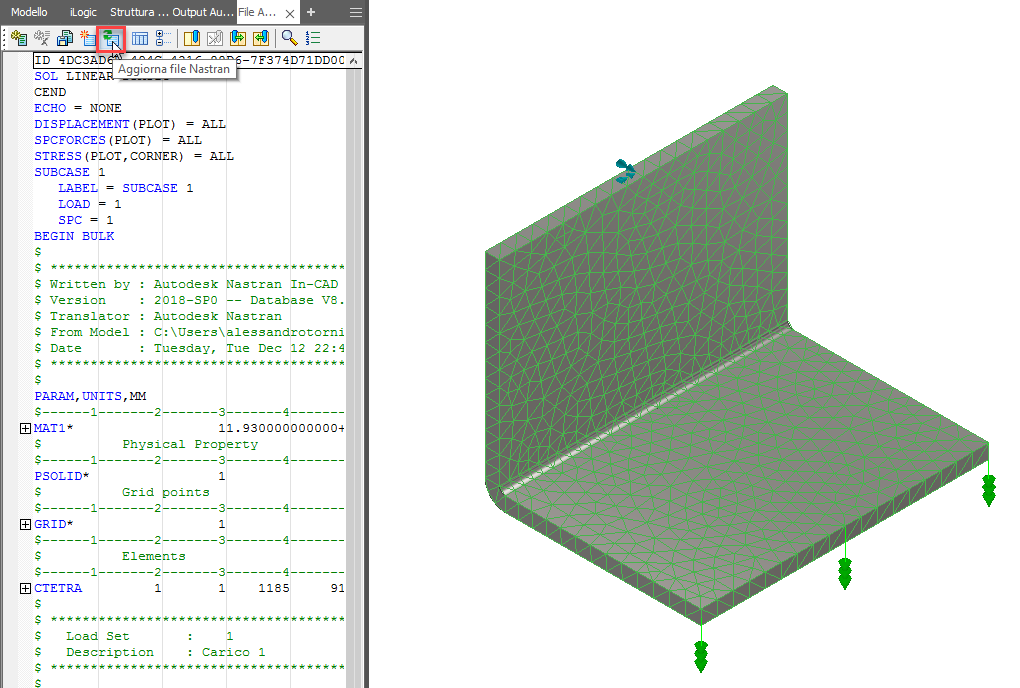Click the previous bookmark toolbar icon
1020x688 pixels.
(263, 37)
